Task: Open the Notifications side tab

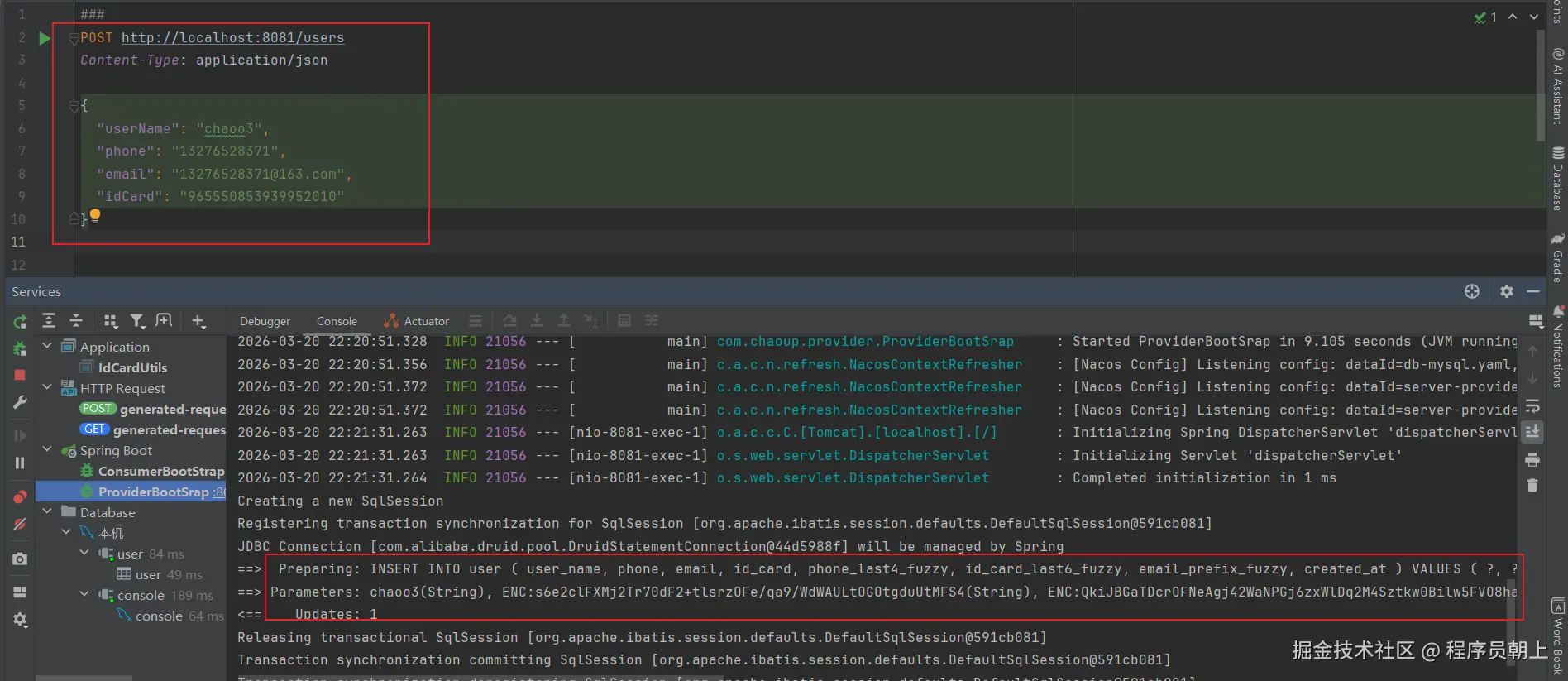Action: click(1558, 347)
